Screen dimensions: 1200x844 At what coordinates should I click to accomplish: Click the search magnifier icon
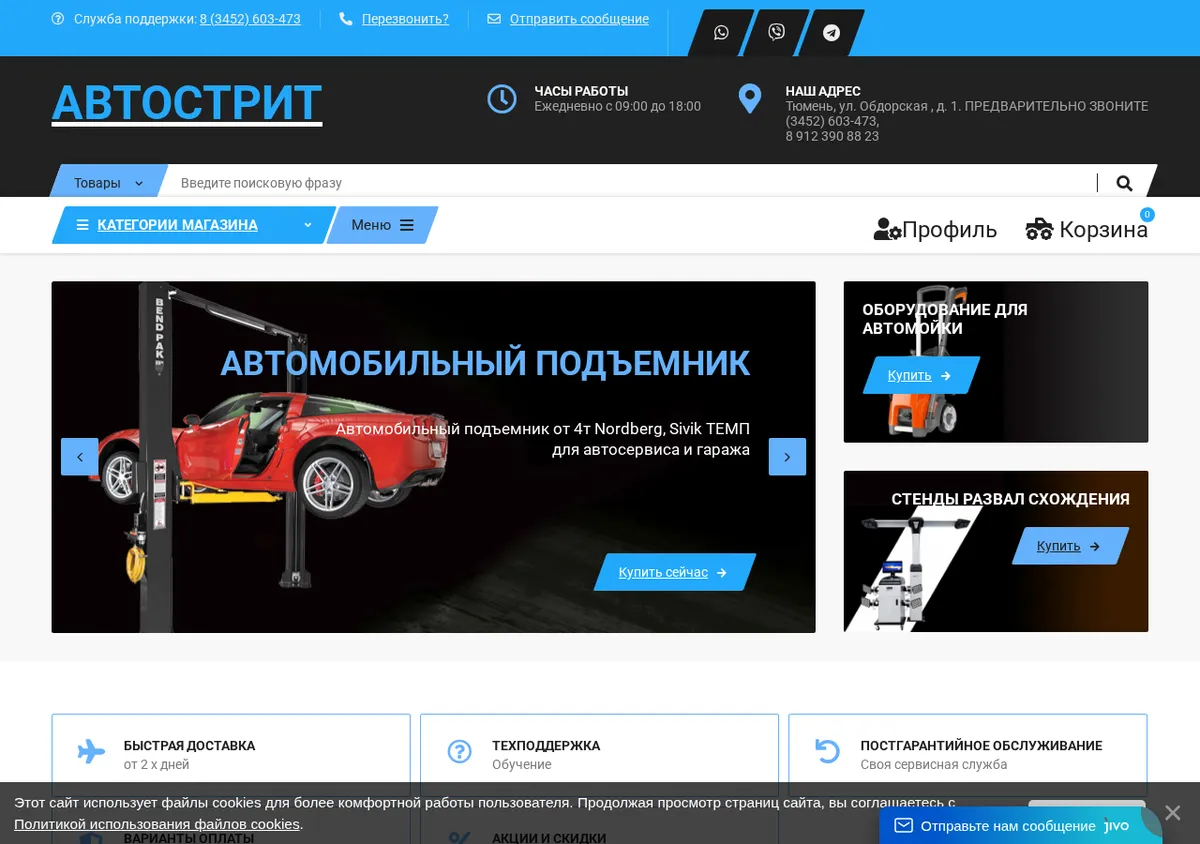point(1124,183)
